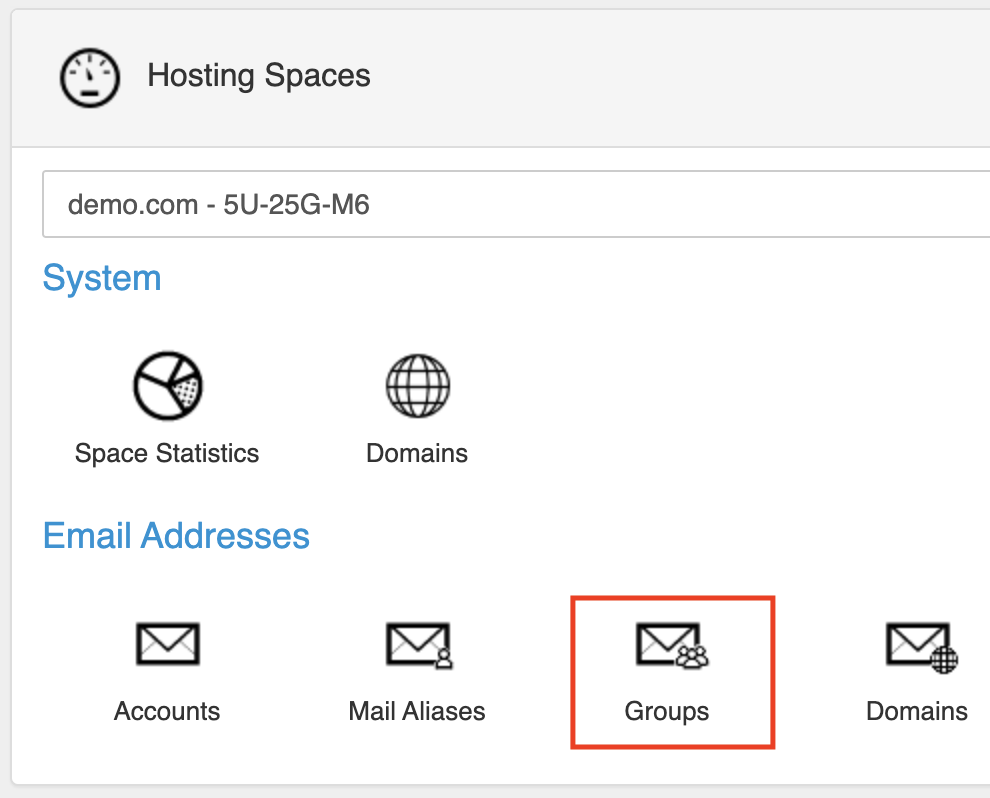This screenshot has height=798, width=990.
Task: Click the Accounts text label
Action: 167,712
